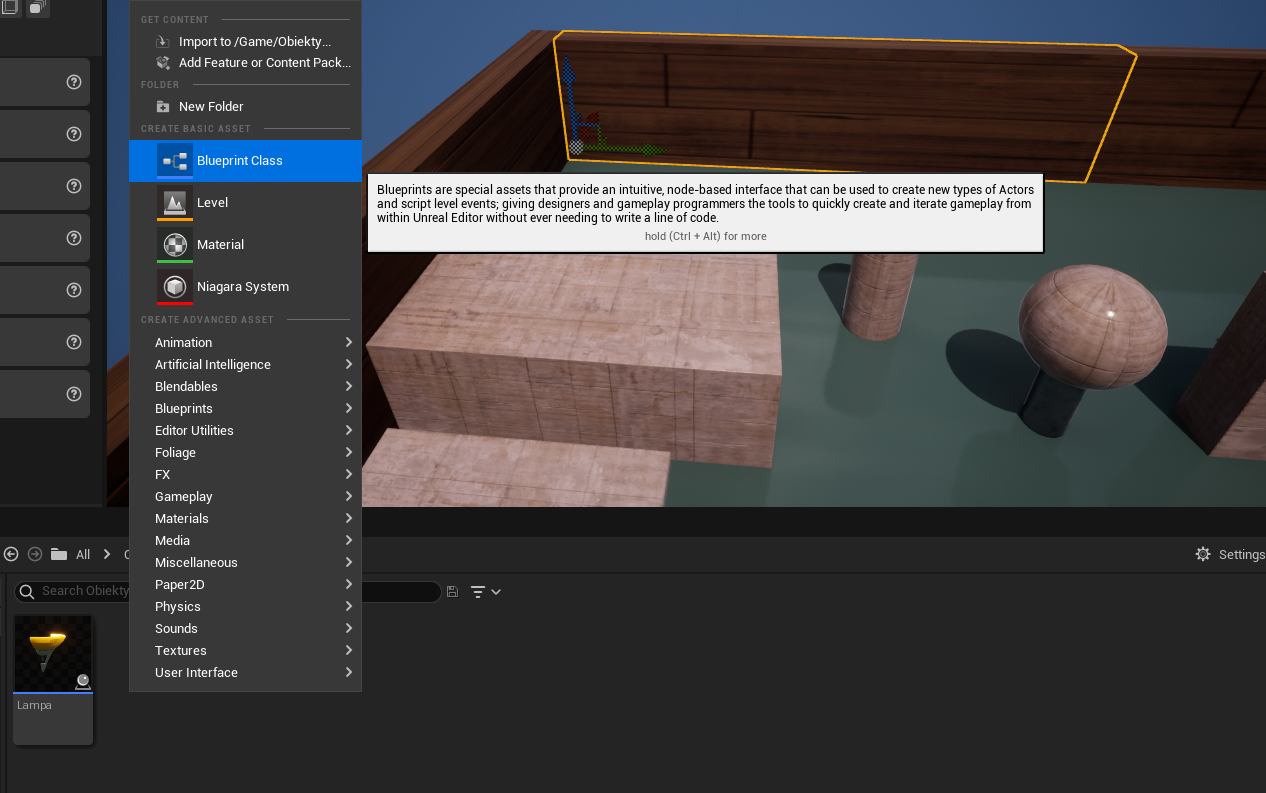Click the Settings gear icon
The height and width of the screenshot is (793, 1266).
1203,554
